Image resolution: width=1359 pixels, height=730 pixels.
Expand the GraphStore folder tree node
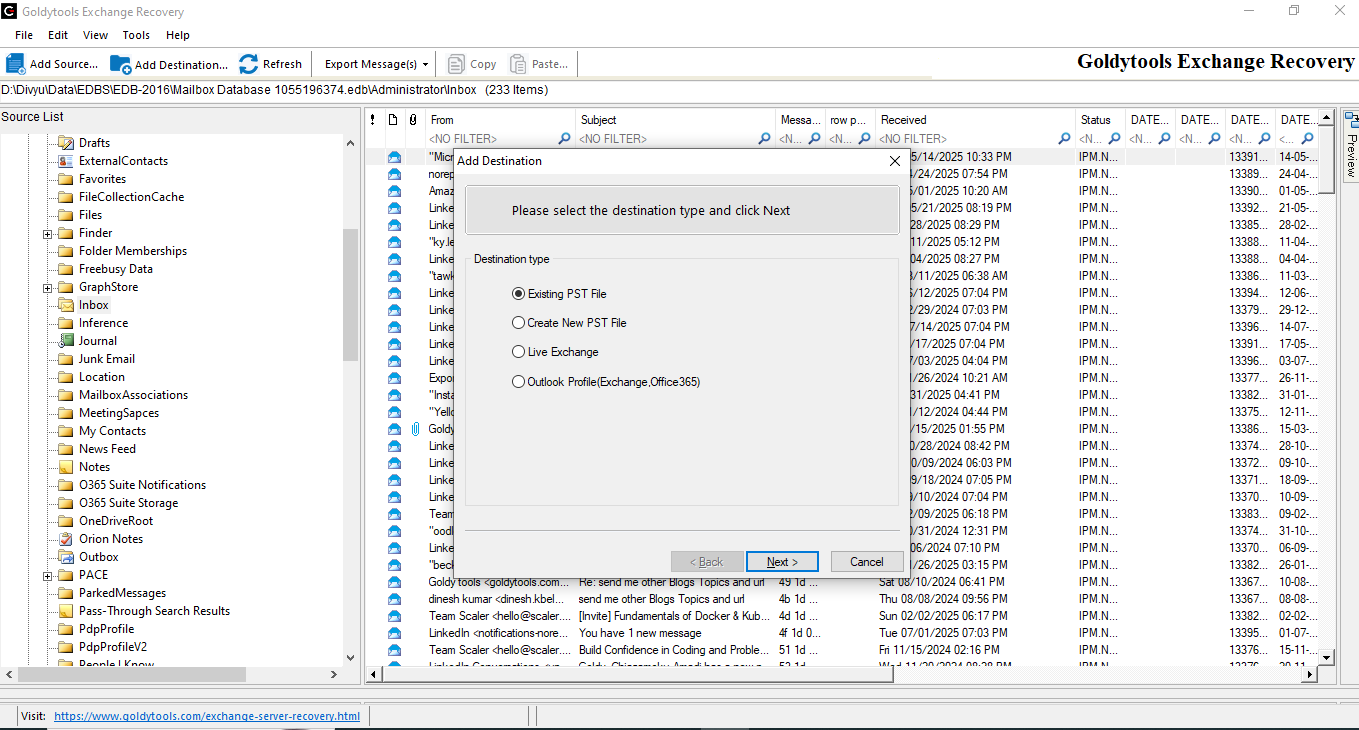48,288
